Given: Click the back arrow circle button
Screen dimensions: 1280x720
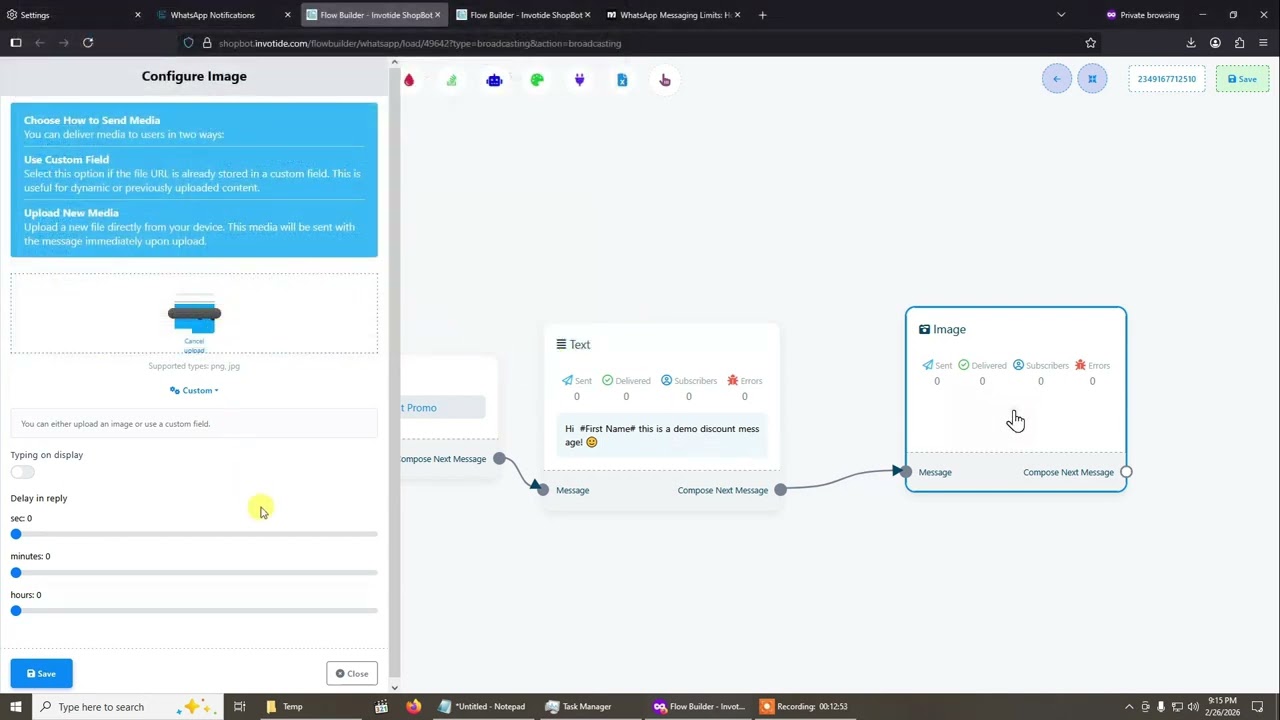Looking at the screenshot, I should point(1057,79).
